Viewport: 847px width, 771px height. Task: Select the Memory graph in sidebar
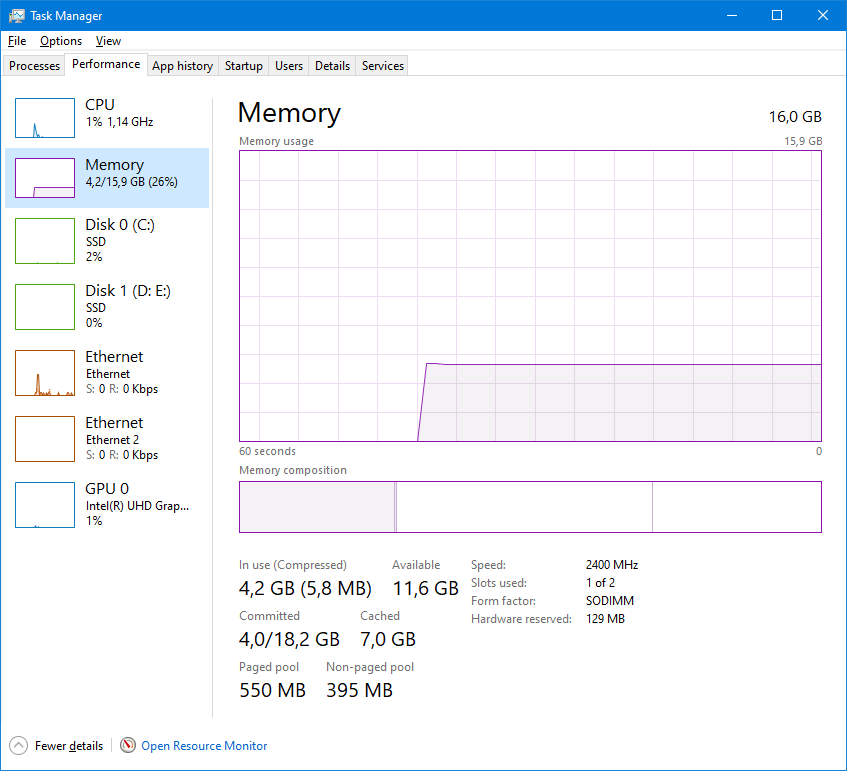click(105, 174)
